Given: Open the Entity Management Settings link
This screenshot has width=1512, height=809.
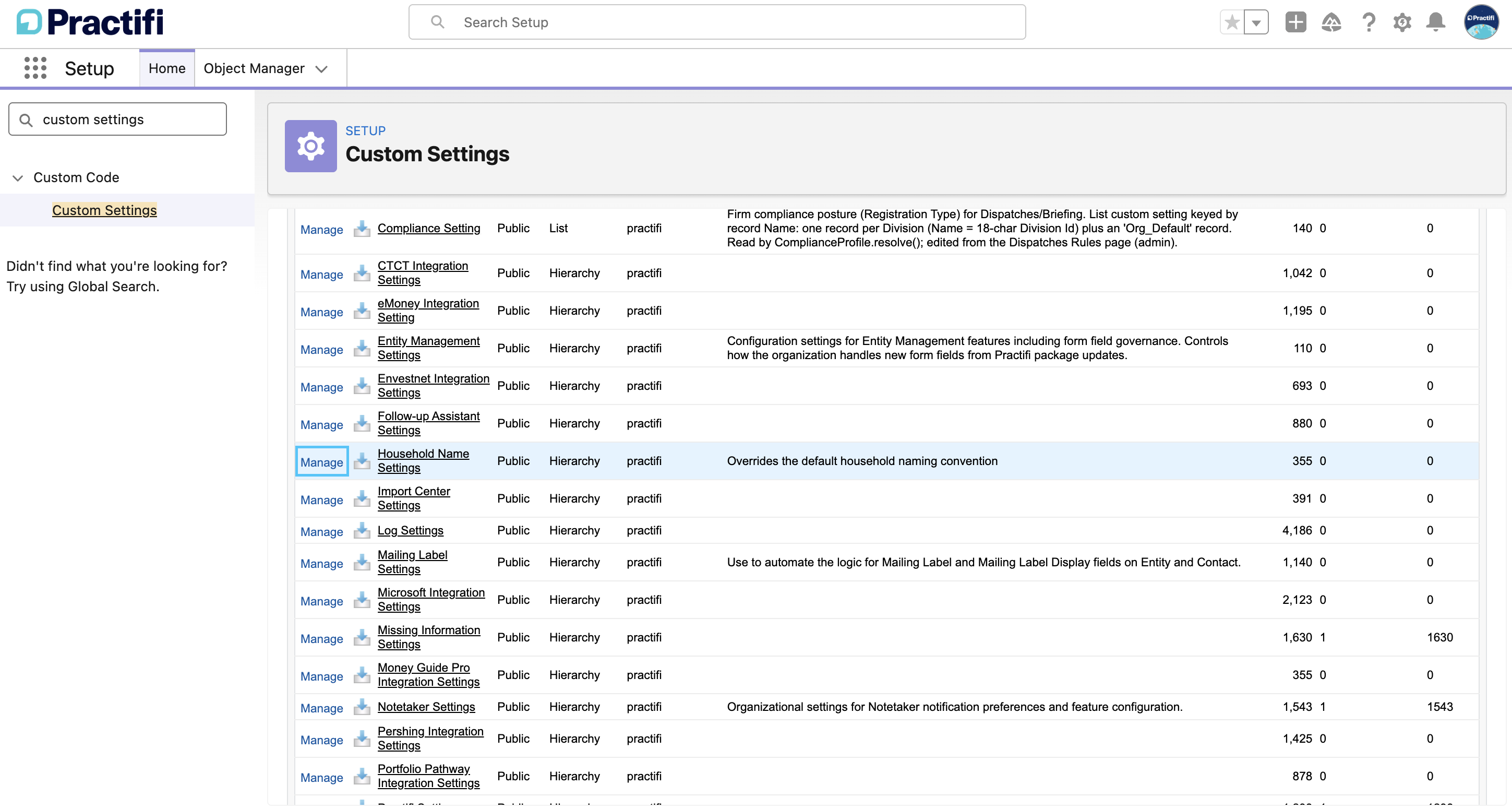Looking at the screenshot, I should (428, 348).
